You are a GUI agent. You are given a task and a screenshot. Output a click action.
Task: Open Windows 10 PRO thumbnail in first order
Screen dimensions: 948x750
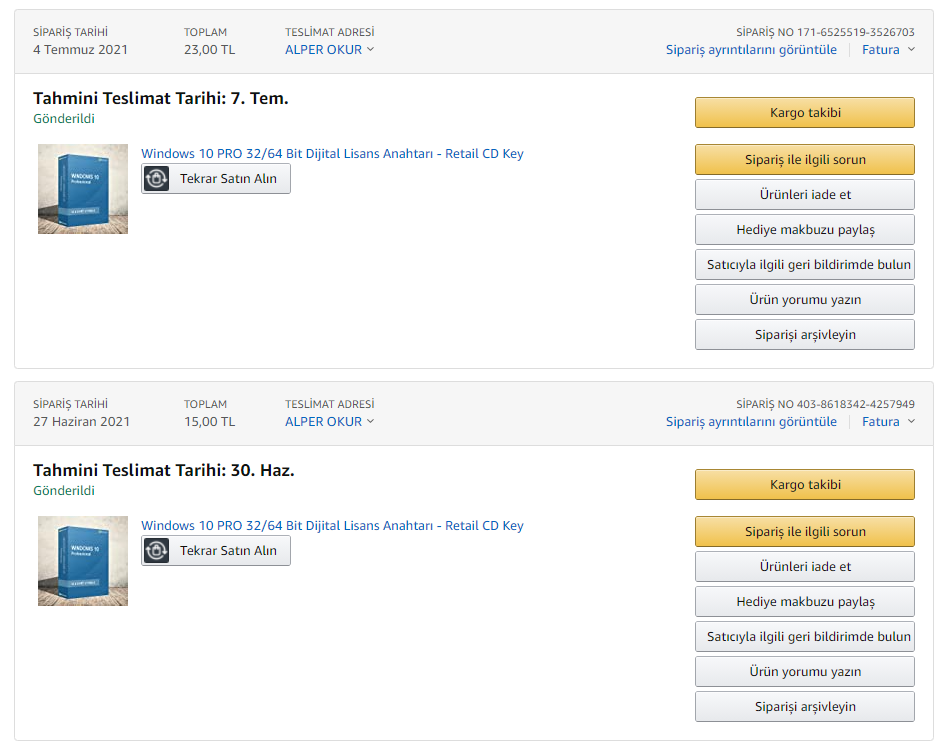click(83, 189)
